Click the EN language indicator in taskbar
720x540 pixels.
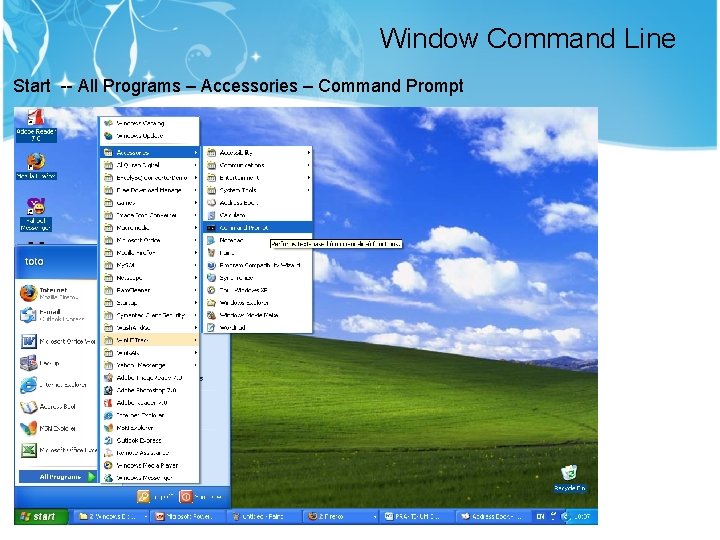click(x=540, y=517)
